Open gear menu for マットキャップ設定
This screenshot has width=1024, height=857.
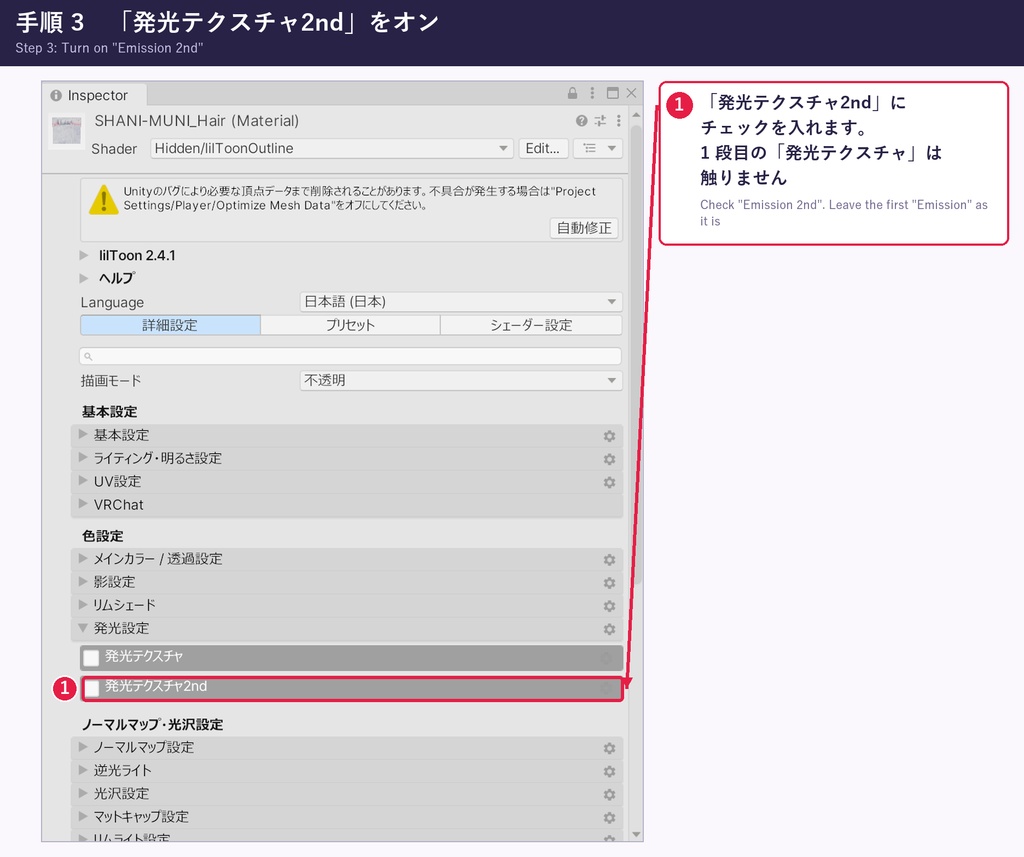tap(609, 818)
